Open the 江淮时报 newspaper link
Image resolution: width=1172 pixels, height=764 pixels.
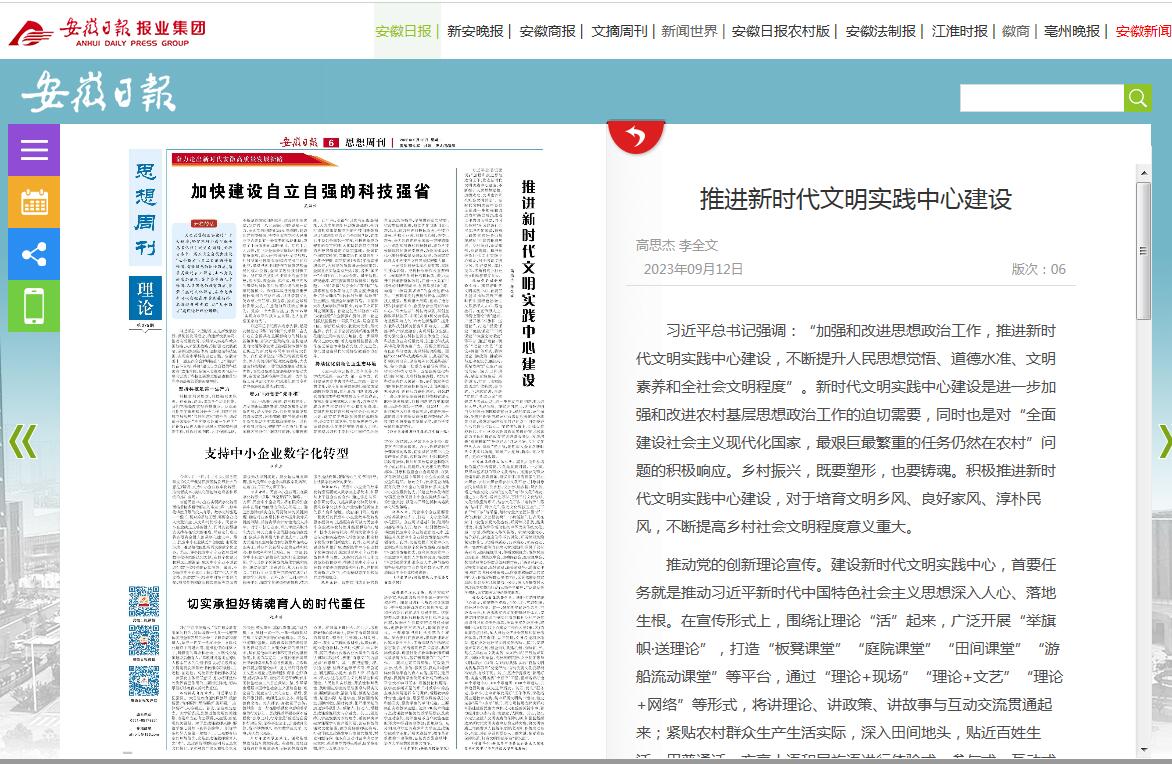(959, 31)
